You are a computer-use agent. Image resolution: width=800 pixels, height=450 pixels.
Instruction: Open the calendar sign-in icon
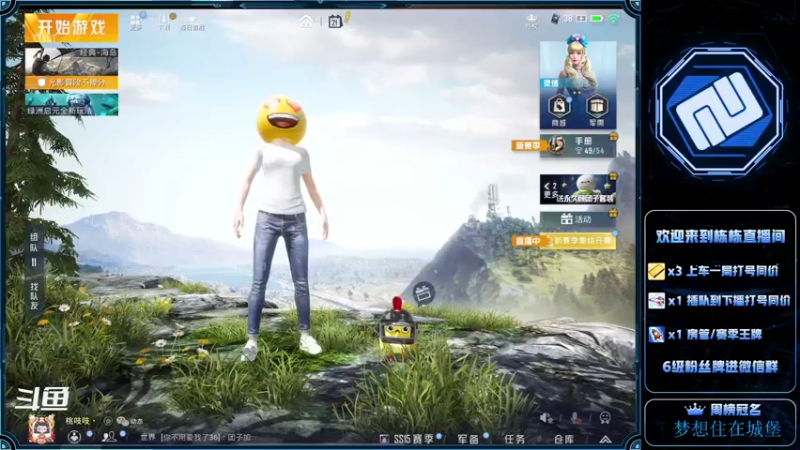click(335, 21)
